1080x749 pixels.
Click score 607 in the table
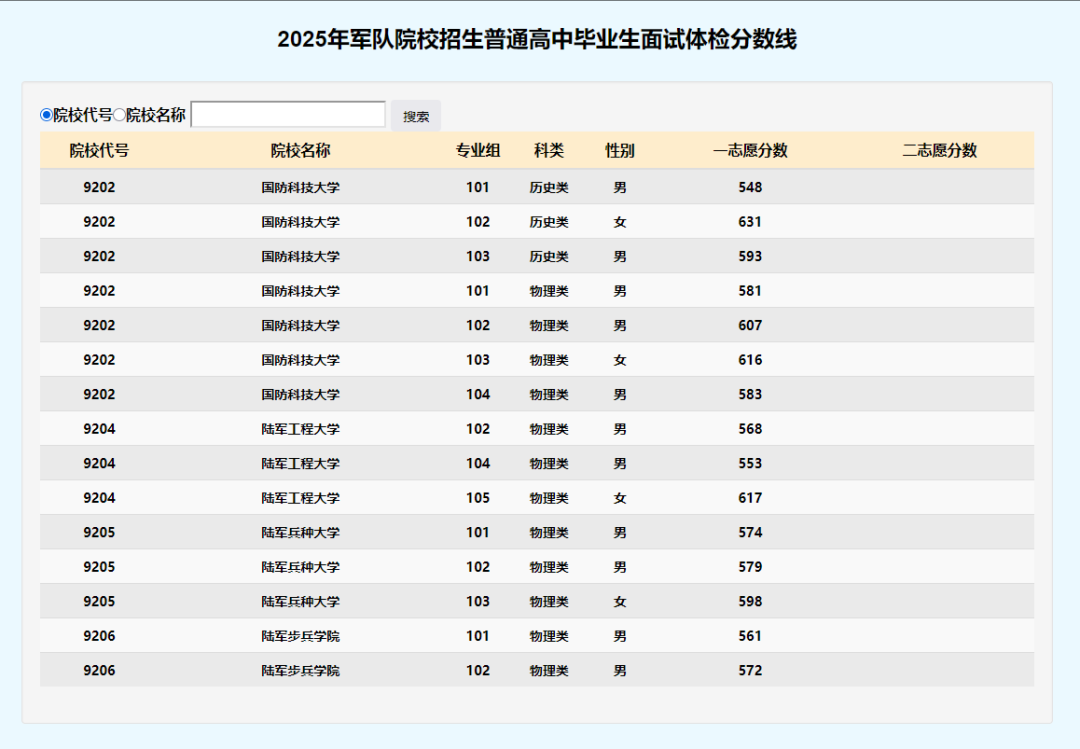pyautogui.click(x=750, y=325)
